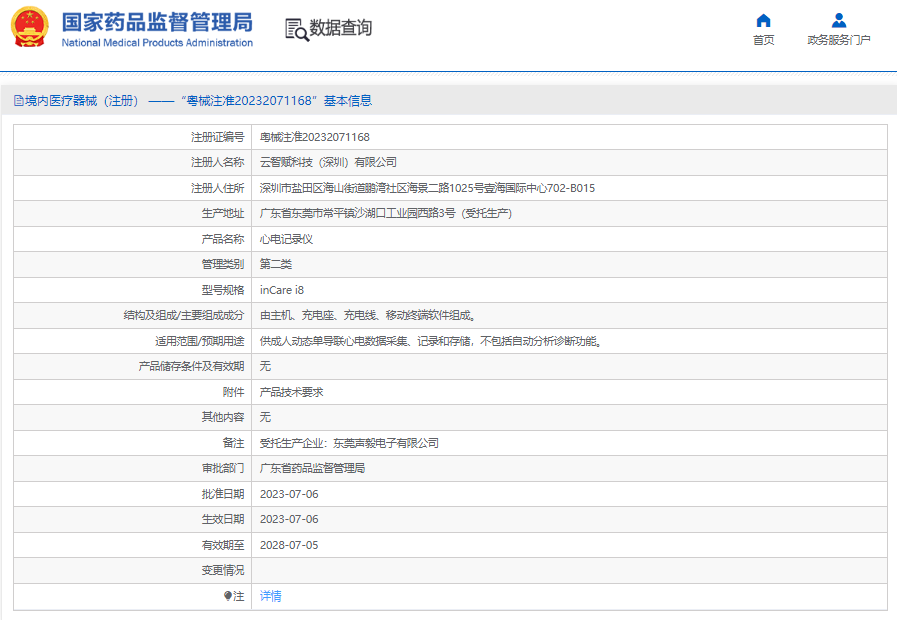Go to 首页 home icon
This screenshot has width=897, height=620.
763,21
